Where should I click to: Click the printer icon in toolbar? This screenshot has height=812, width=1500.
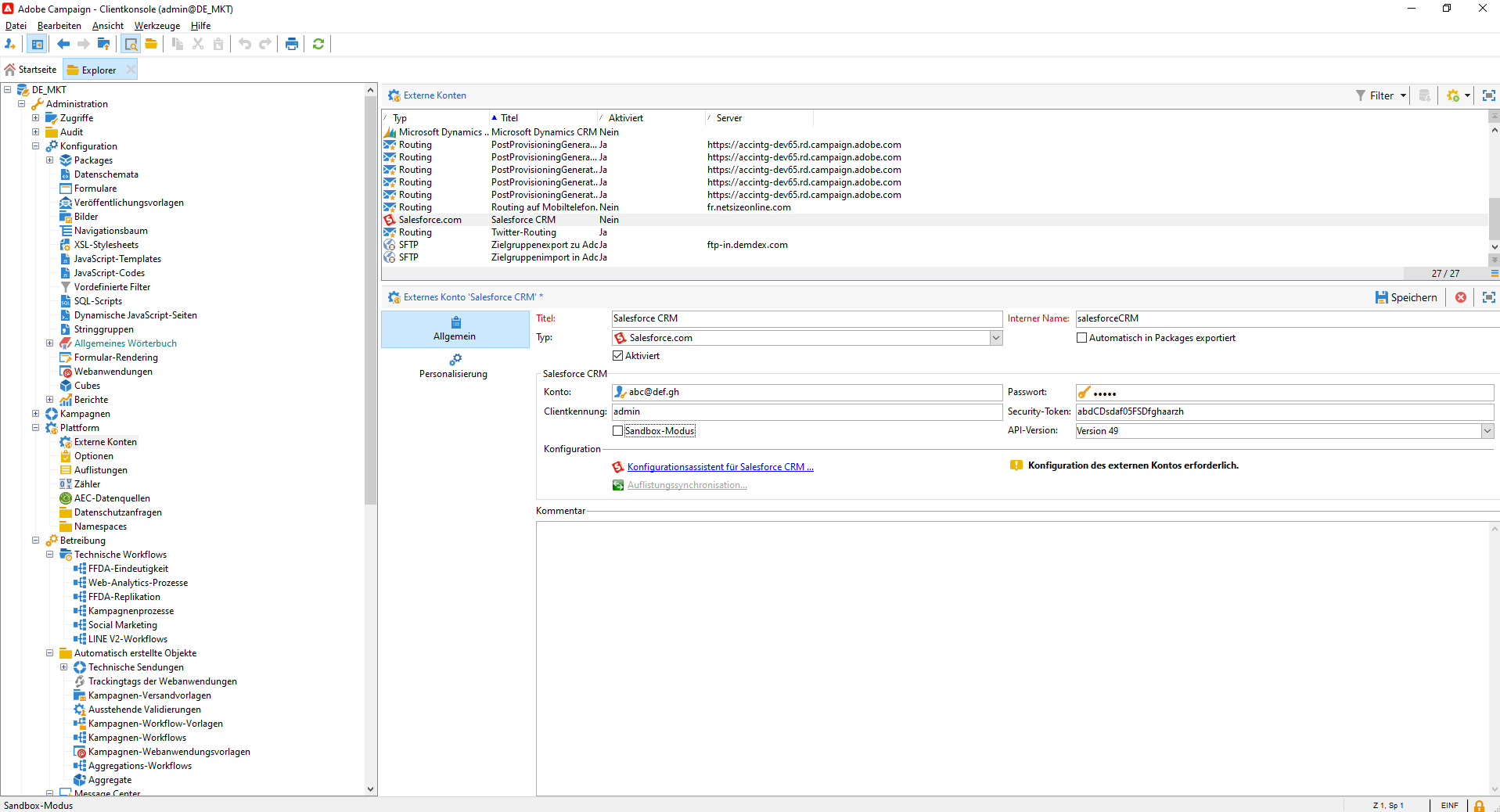[292, 44]
